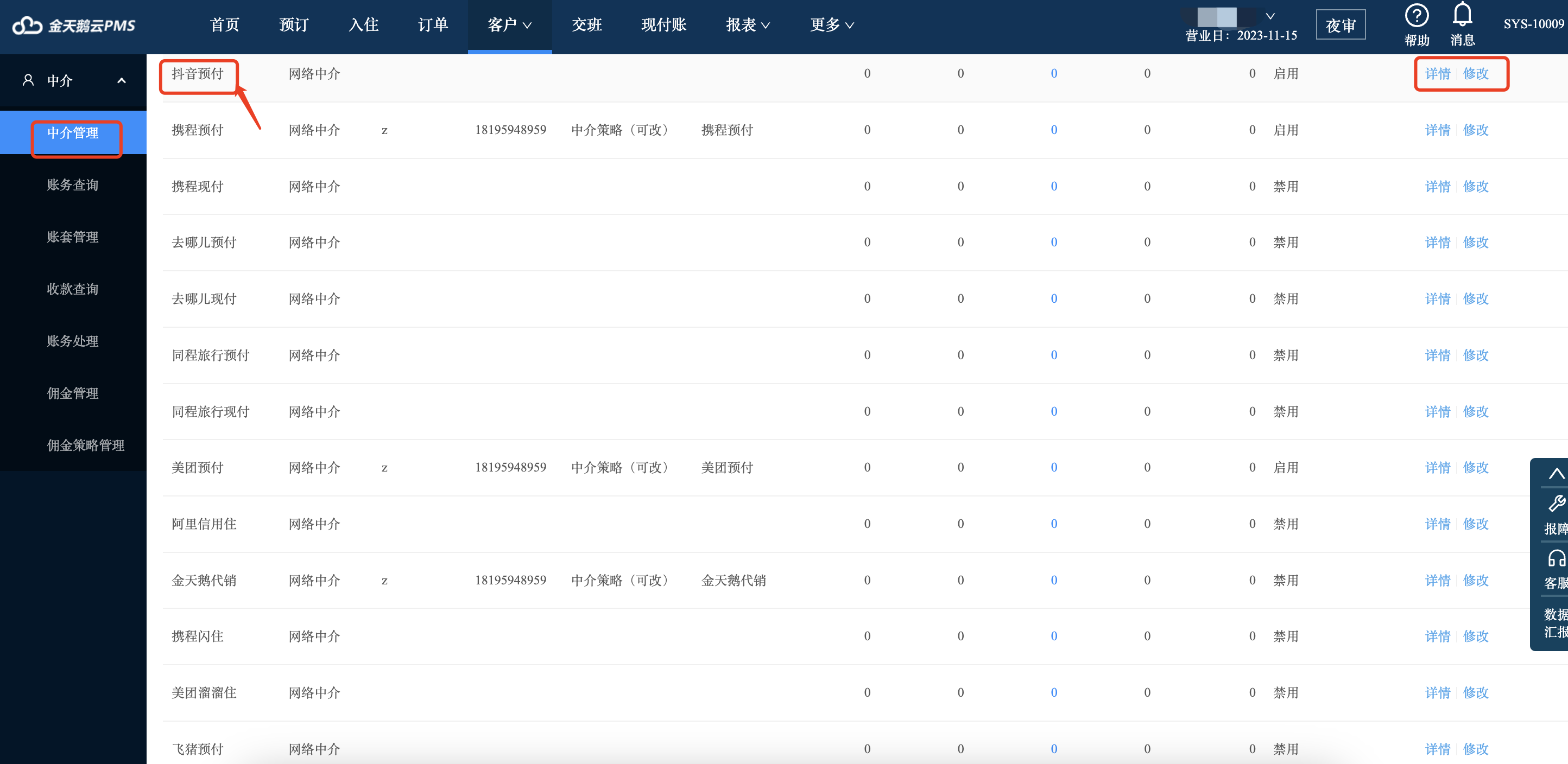Open 详情 for 美团溜溜住 row
This screenshot has width=1568, height=764.
[1437, 693]
